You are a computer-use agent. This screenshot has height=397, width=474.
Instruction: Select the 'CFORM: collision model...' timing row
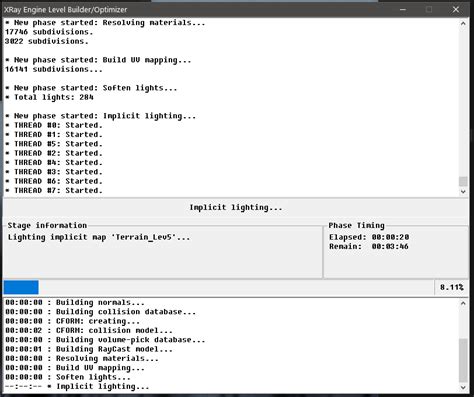(89, 331)
